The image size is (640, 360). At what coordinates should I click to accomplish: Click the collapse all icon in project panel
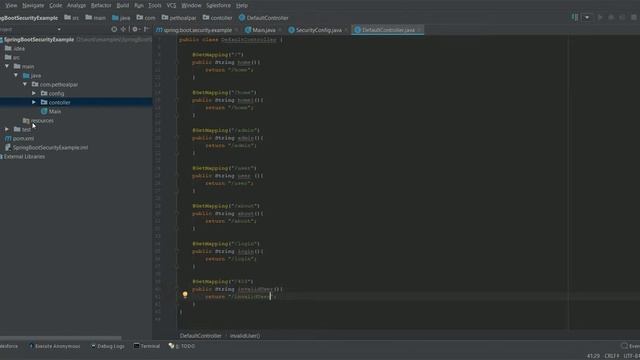click(x=123, y=29)
